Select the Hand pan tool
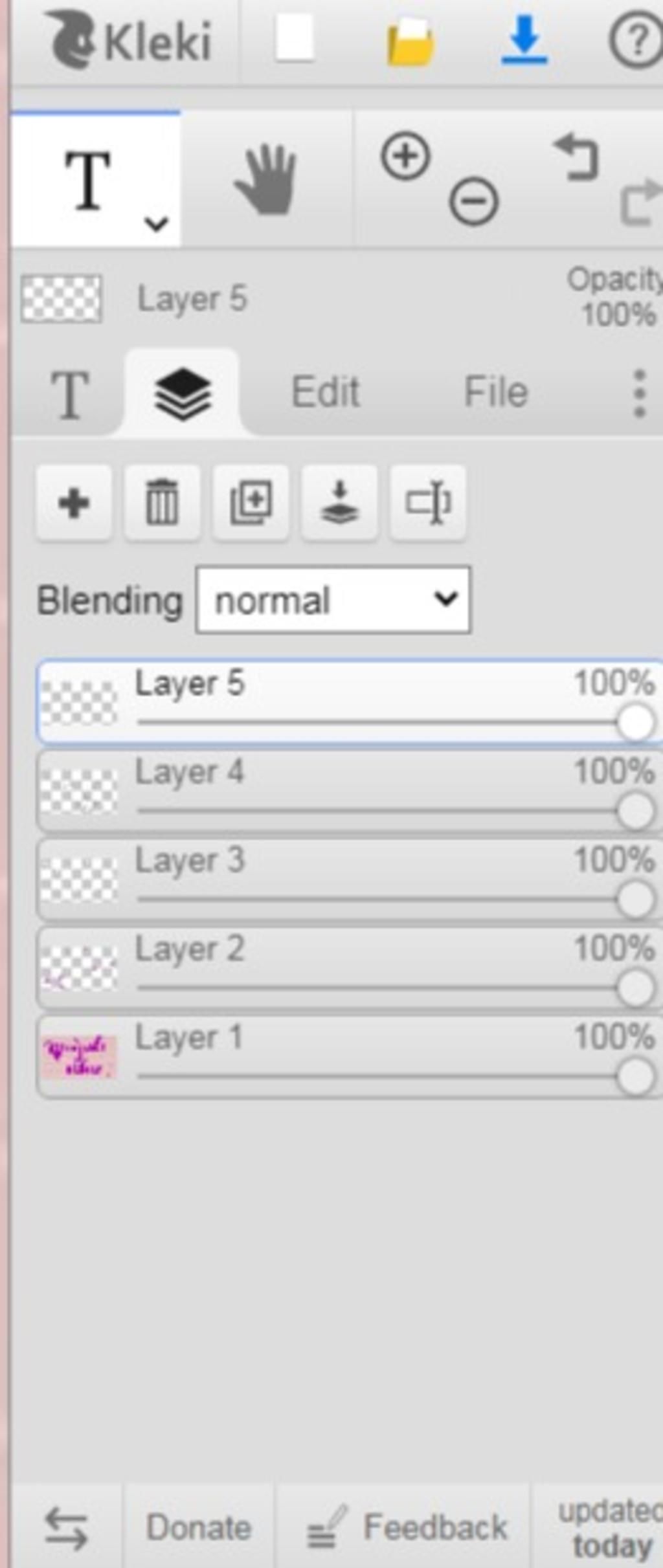Viewport: 663px width, 1568px height. coord(266,180)
